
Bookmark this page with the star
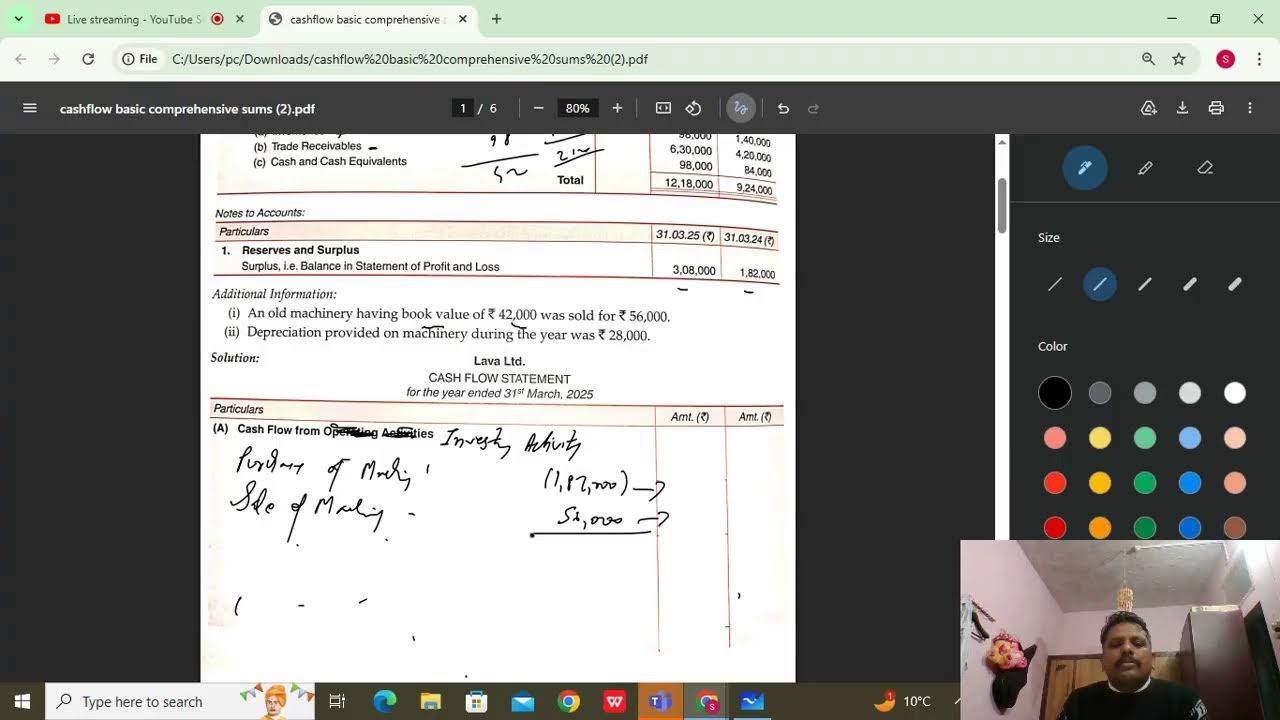[1179, 59]
